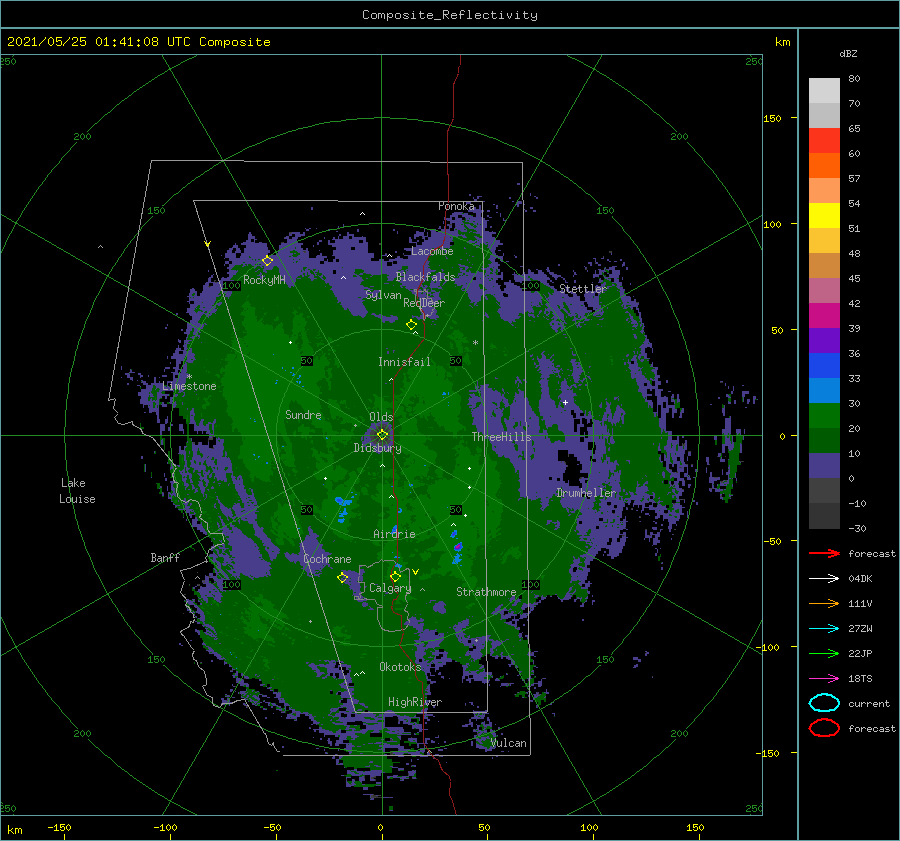Click the Limestone label on map

tap(189, 386)
